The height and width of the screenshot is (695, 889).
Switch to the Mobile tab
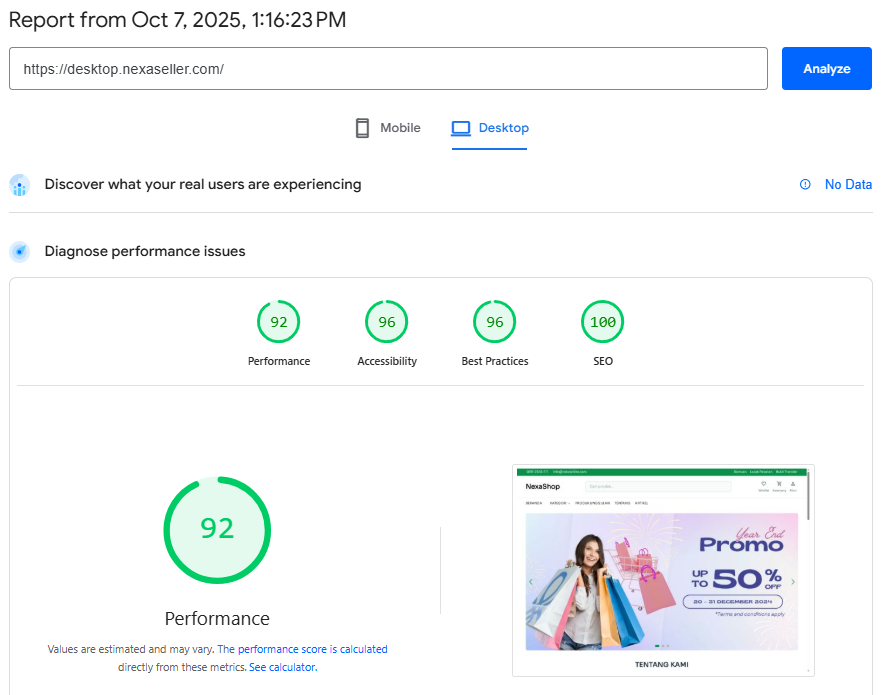(x=387, y=127)
